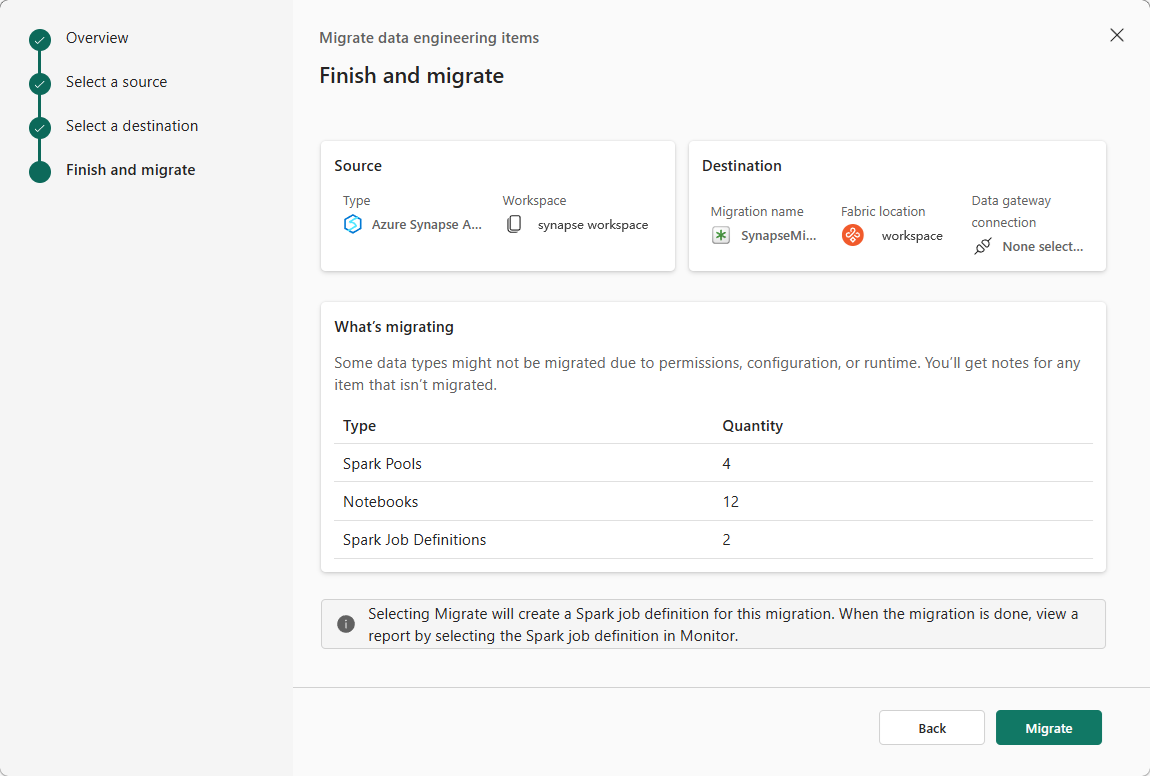Click the Azure Synapse Analytics icon

[x=353, y=224]
